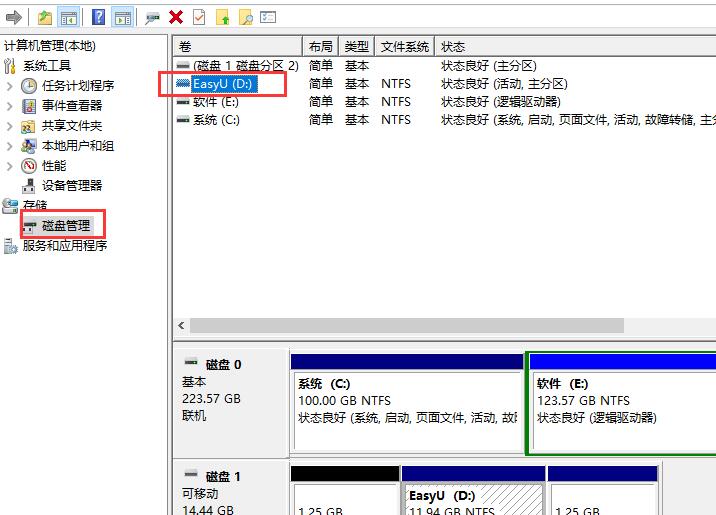Screen dimensions: 716x515
Task: Expand the 事件查看器 tree node
Action: [x=10, y=106]
